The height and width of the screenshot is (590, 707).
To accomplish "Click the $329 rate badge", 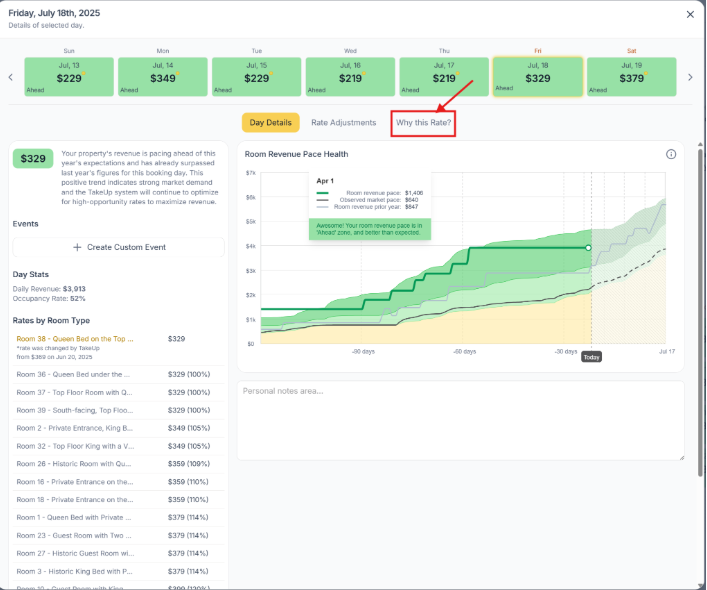I will tap(33, 159).
